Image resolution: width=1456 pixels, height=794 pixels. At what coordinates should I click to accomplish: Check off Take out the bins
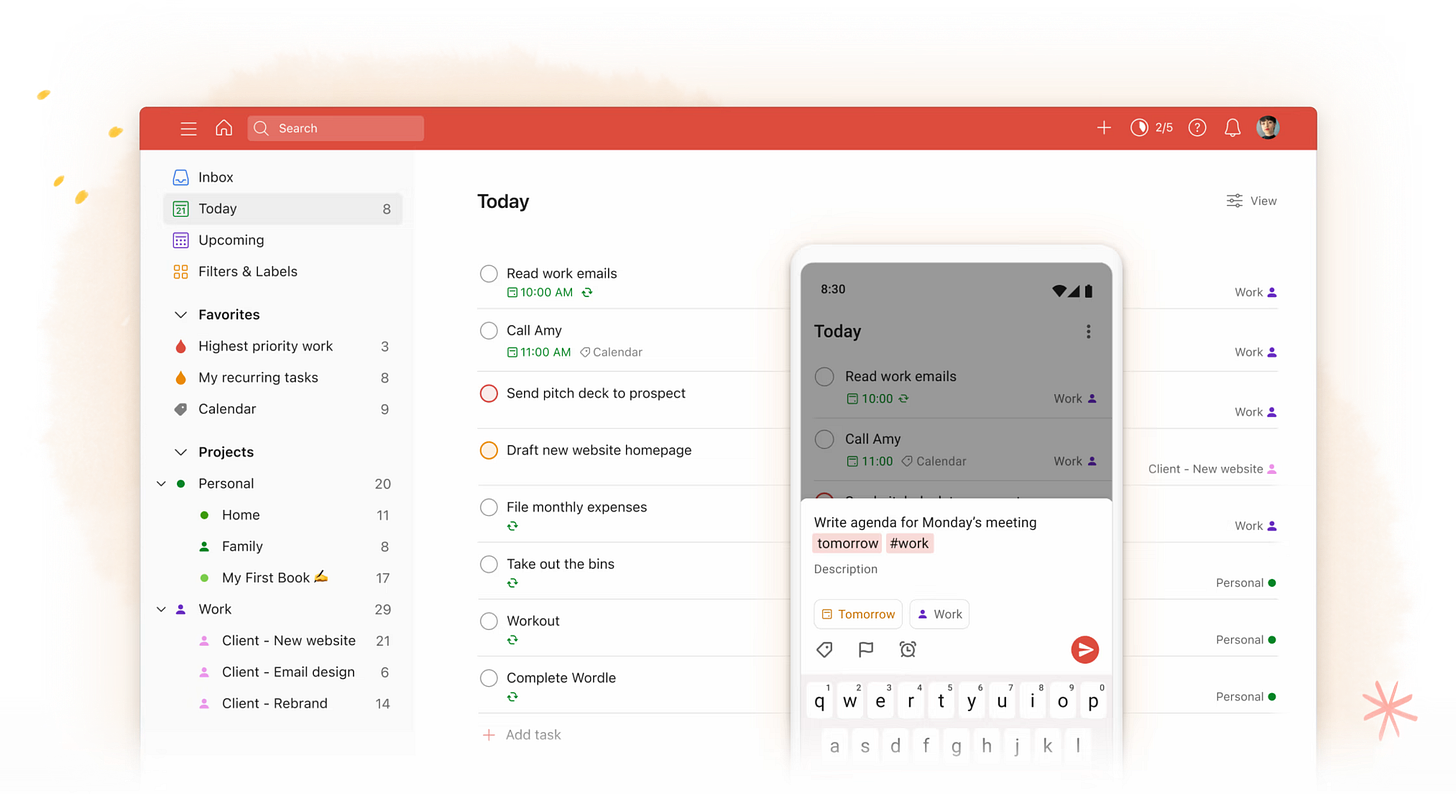(x=489, y=565)
